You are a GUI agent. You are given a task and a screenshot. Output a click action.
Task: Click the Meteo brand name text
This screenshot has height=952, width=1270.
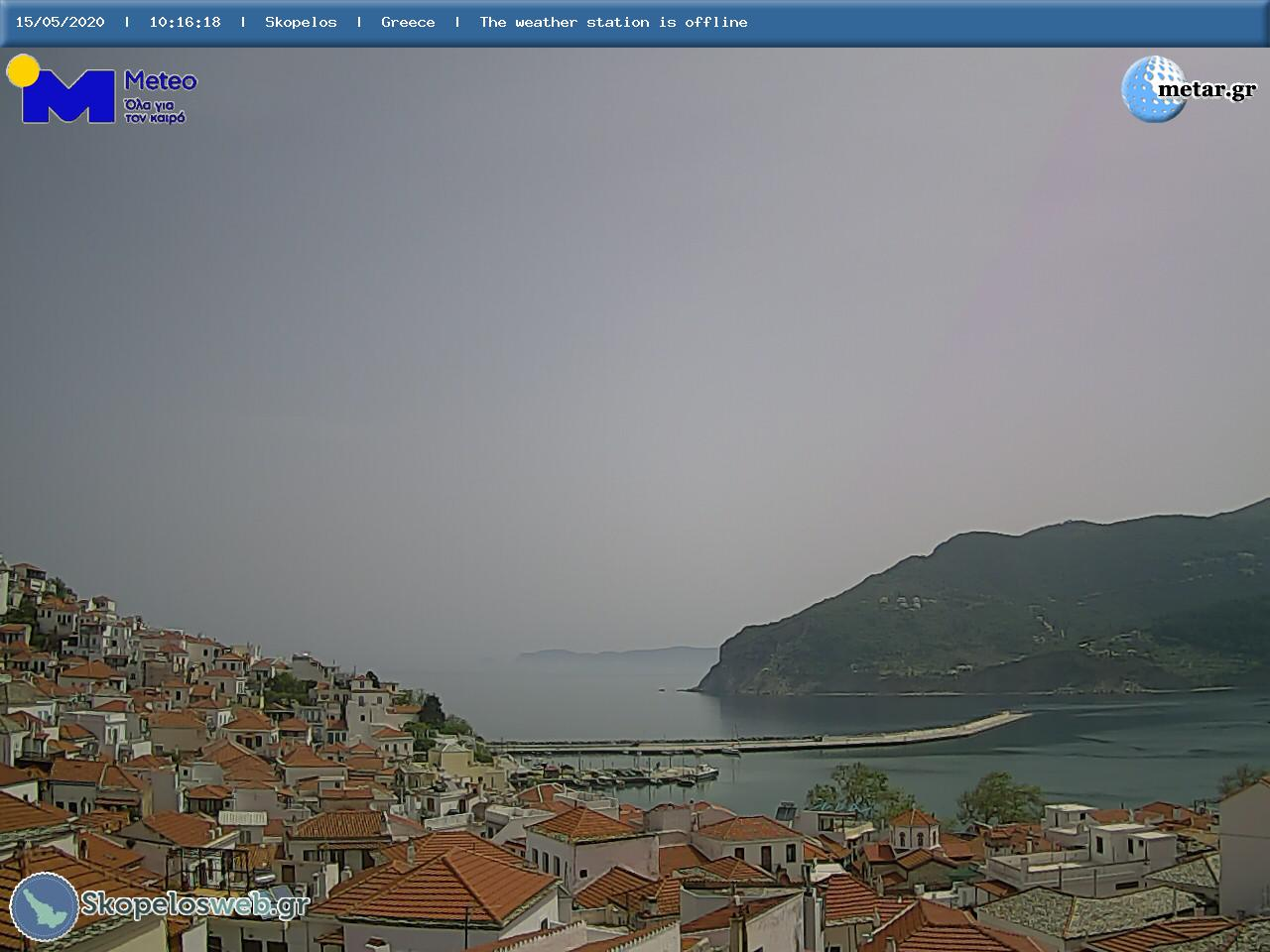click(x=160, y=81)
